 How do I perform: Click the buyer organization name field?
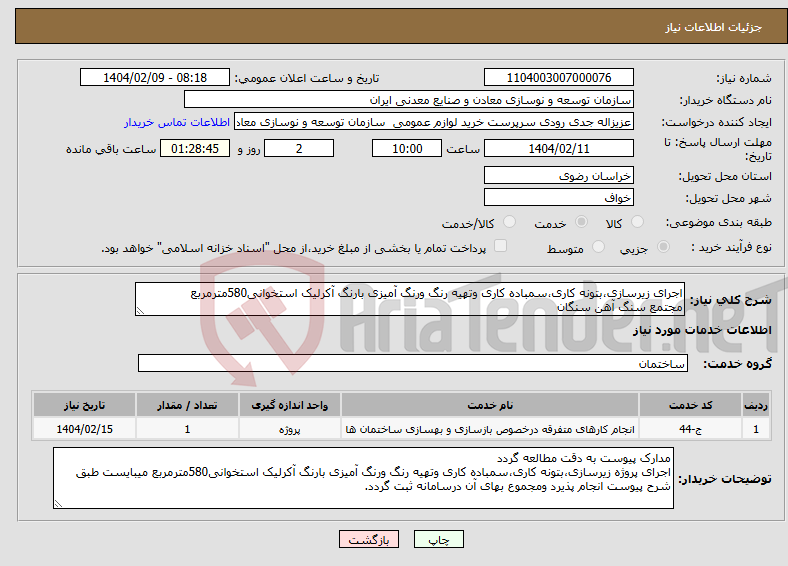(x=409, y=100)
